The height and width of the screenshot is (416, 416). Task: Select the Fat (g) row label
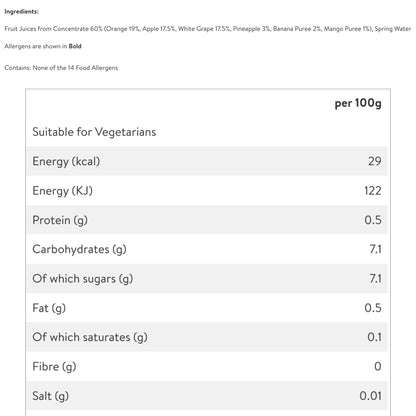(x=49, y=308)
